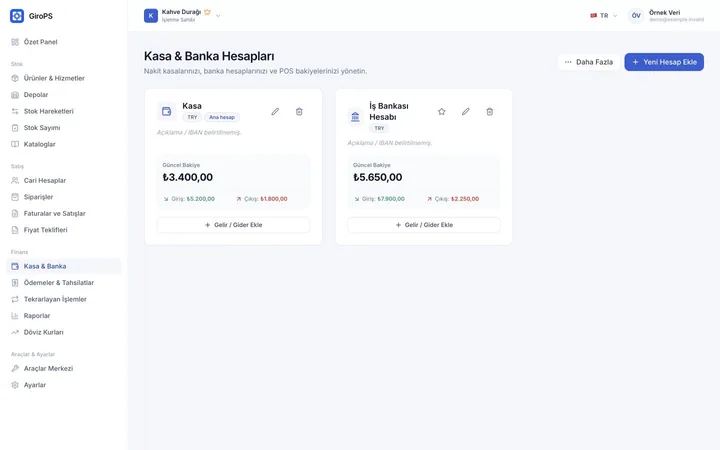Click the ÖV user avatar
This screenshot has height=450, width=720.
click(636, 16)
